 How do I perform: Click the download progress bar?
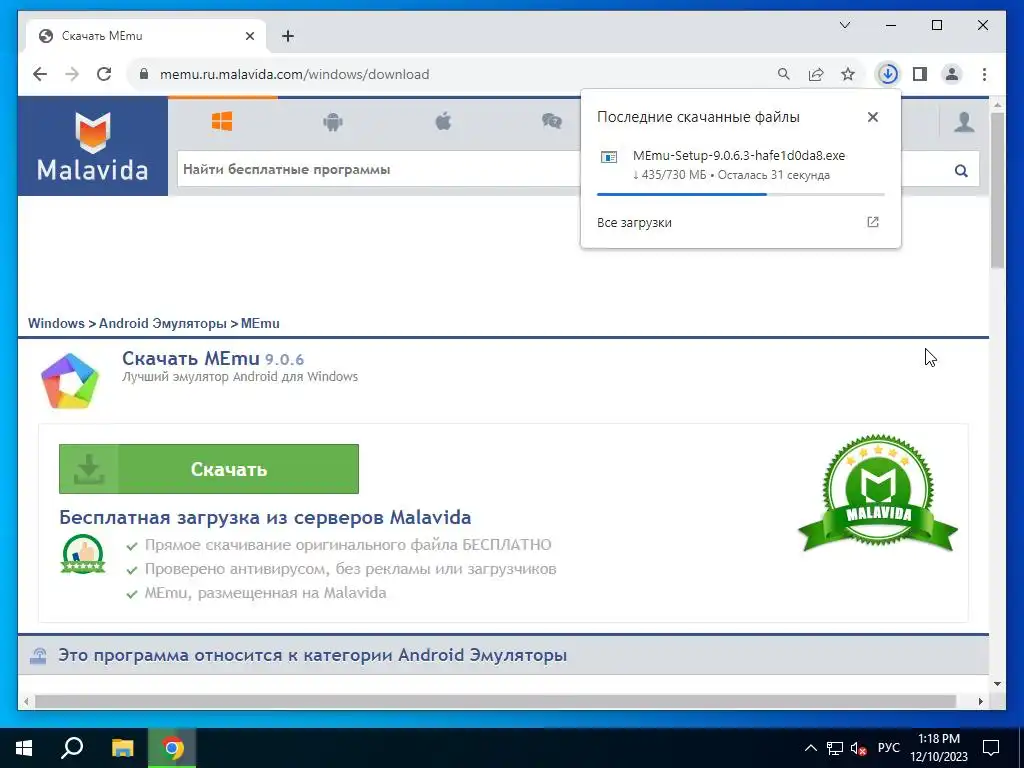pyautogui.click(x=741, y=195)
